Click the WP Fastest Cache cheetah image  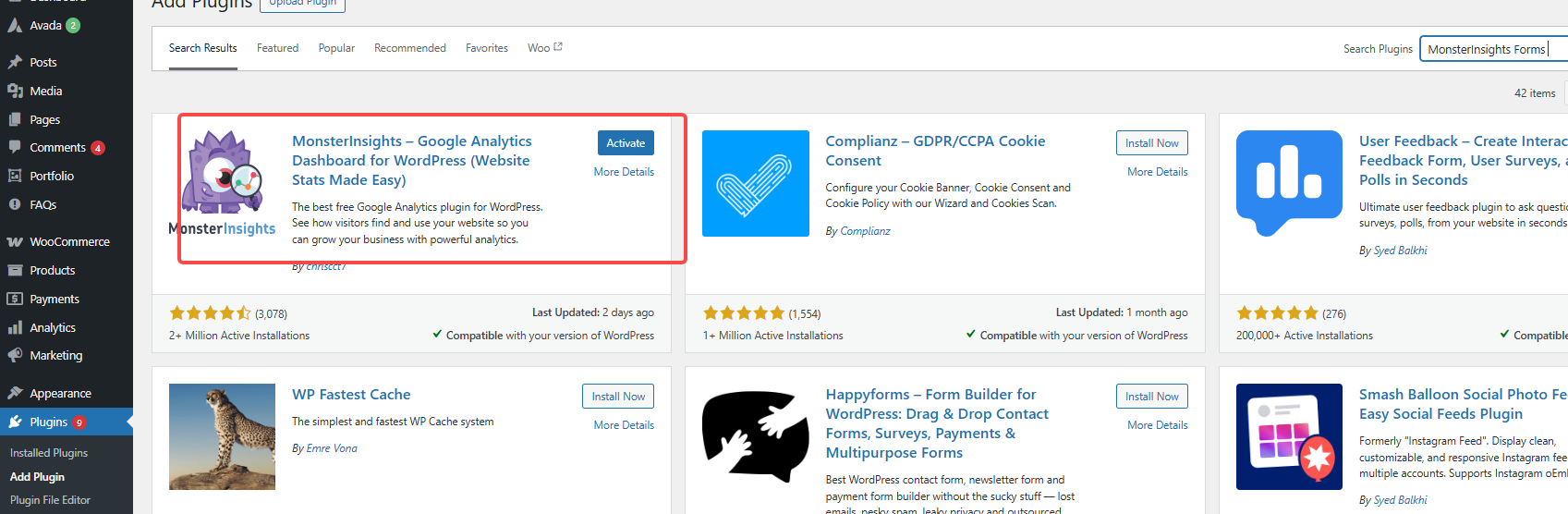point(223,436)
